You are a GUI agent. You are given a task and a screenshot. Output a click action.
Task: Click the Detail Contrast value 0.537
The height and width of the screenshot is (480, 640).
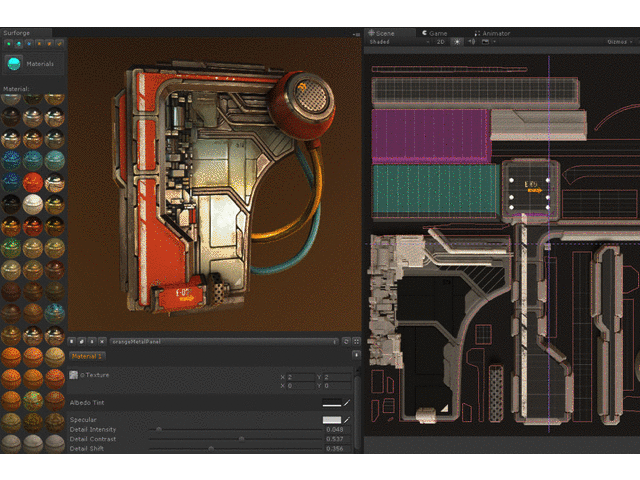pyautogui.click(x=338, y=439)
